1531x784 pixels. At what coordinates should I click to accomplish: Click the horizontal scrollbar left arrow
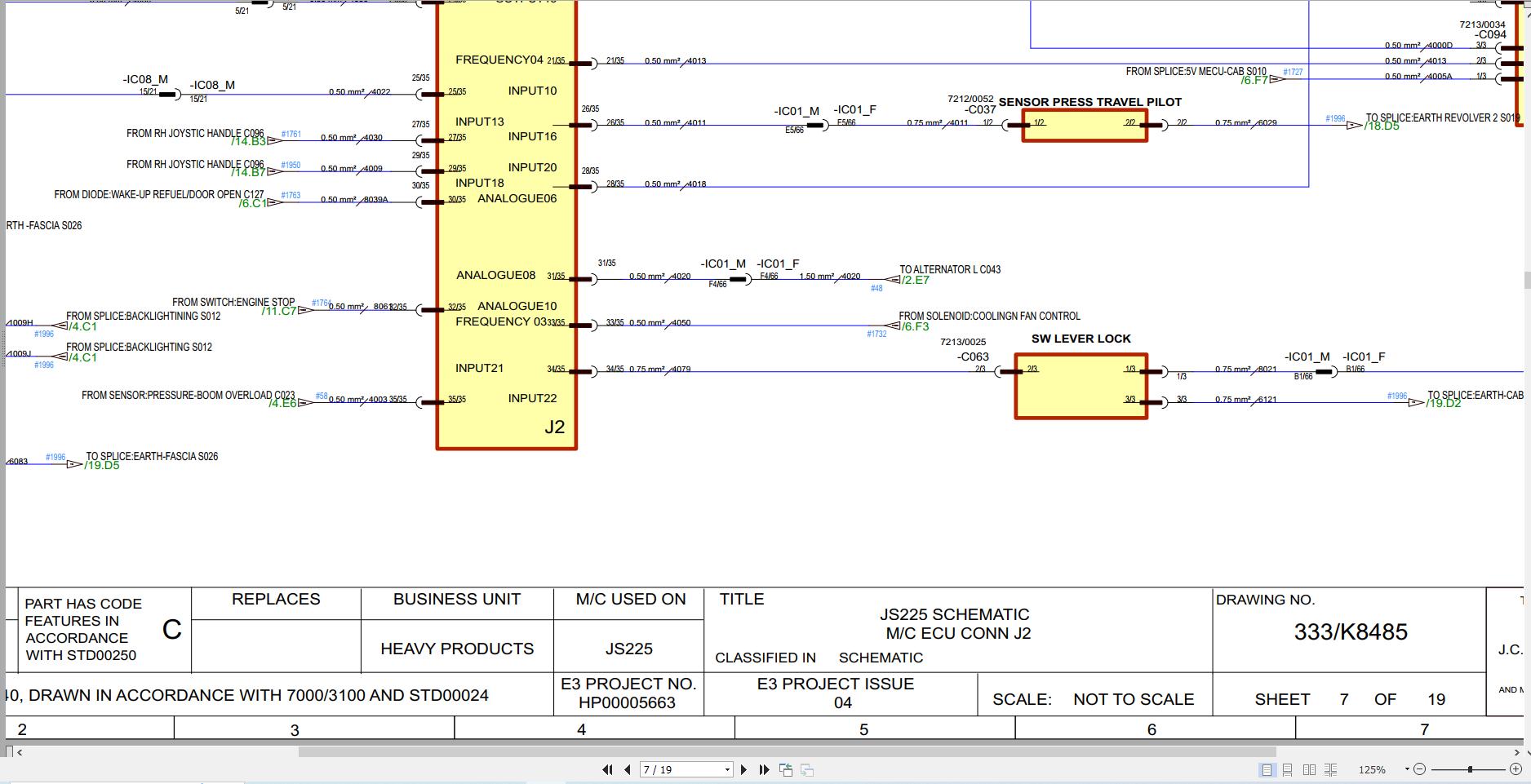(19, 752)
